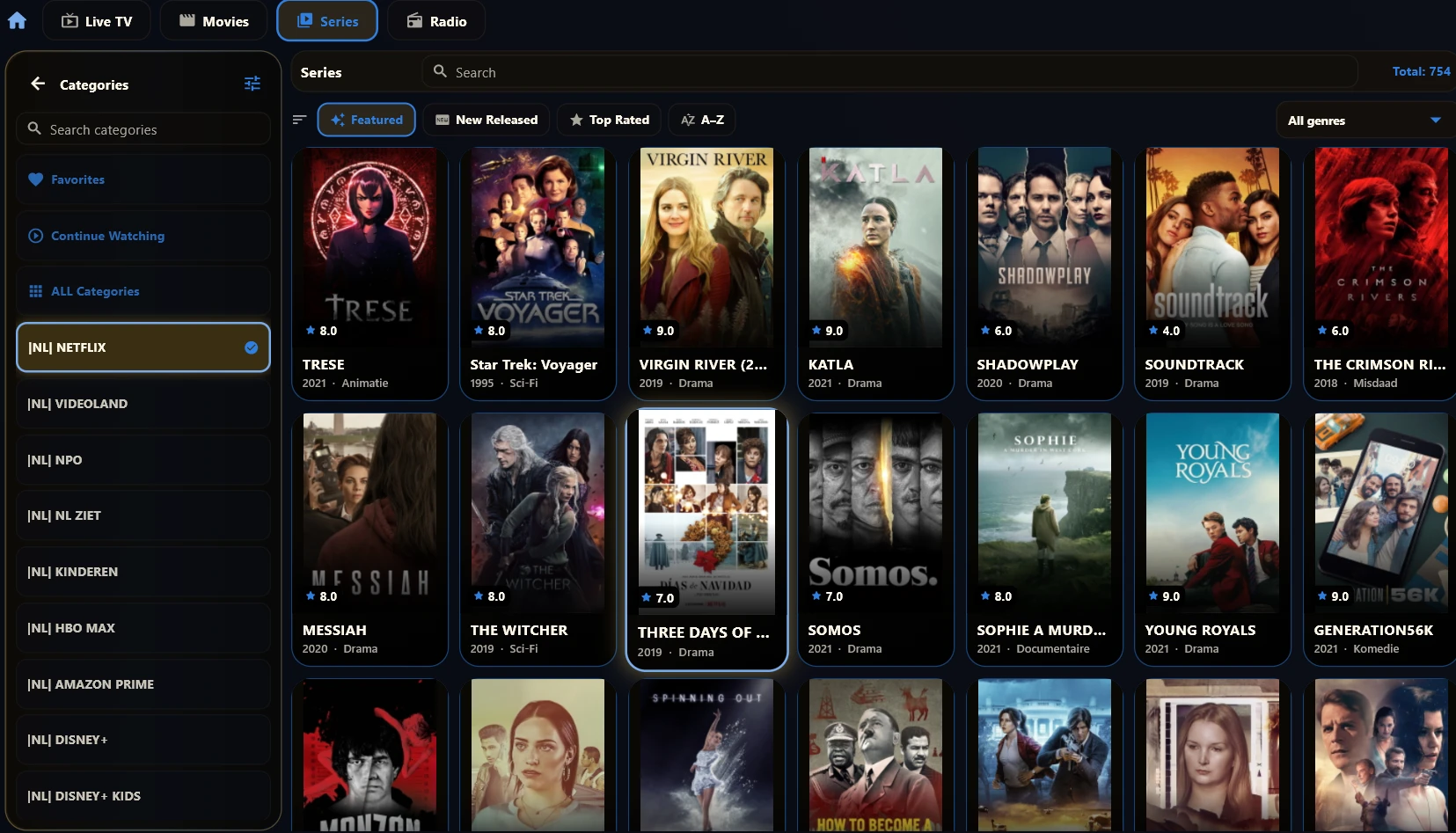Go to the Home icon

(x=17, y=20)
